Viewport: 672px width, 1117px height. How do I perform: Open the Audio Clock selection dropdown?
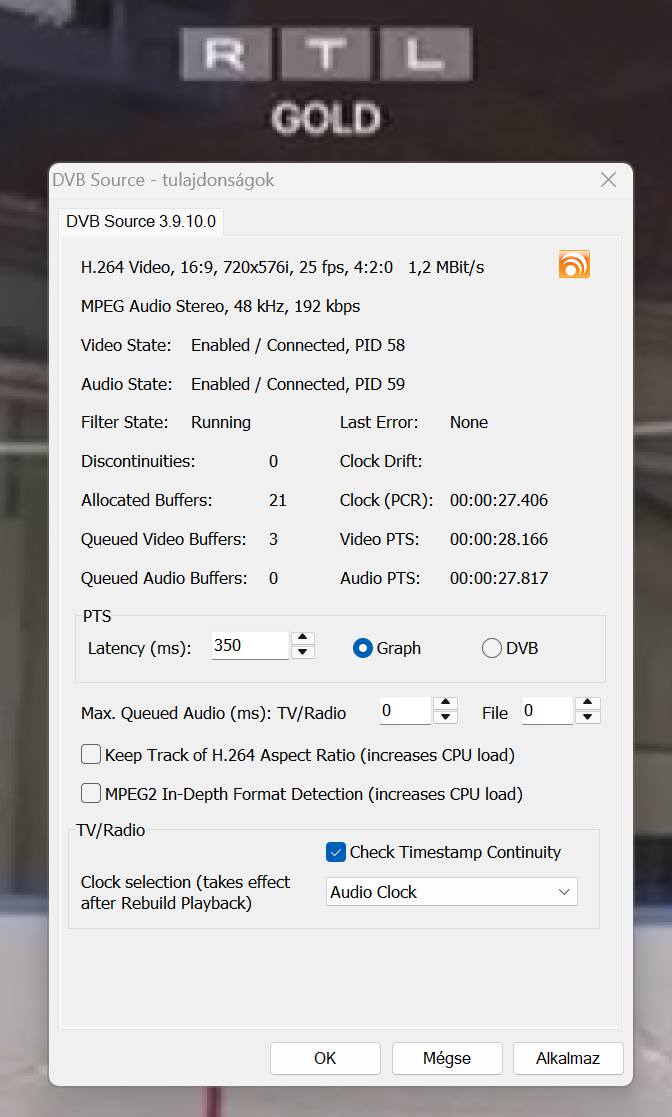(x=452, y=892)
